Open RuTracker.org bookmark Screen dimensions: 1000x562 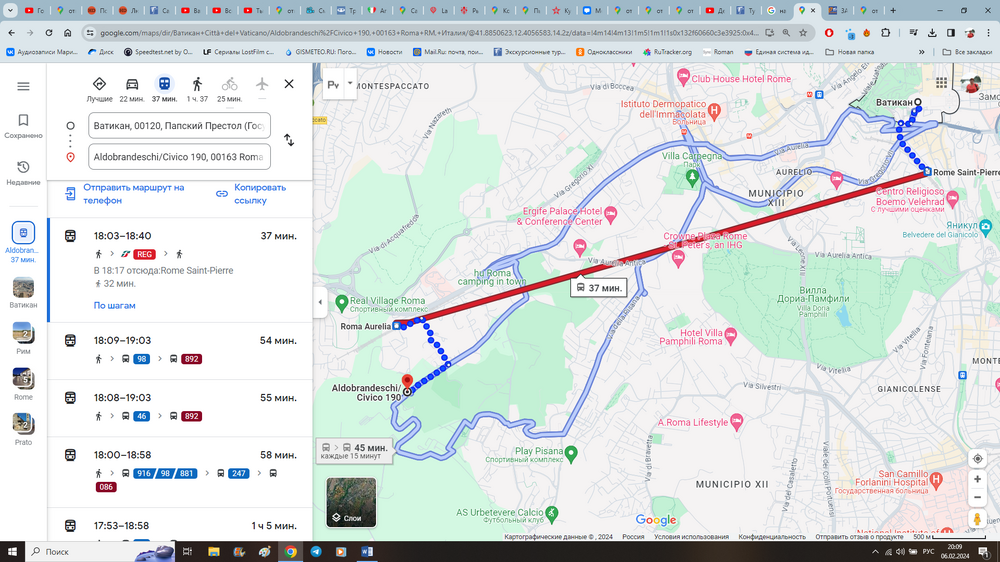[667, 52]
